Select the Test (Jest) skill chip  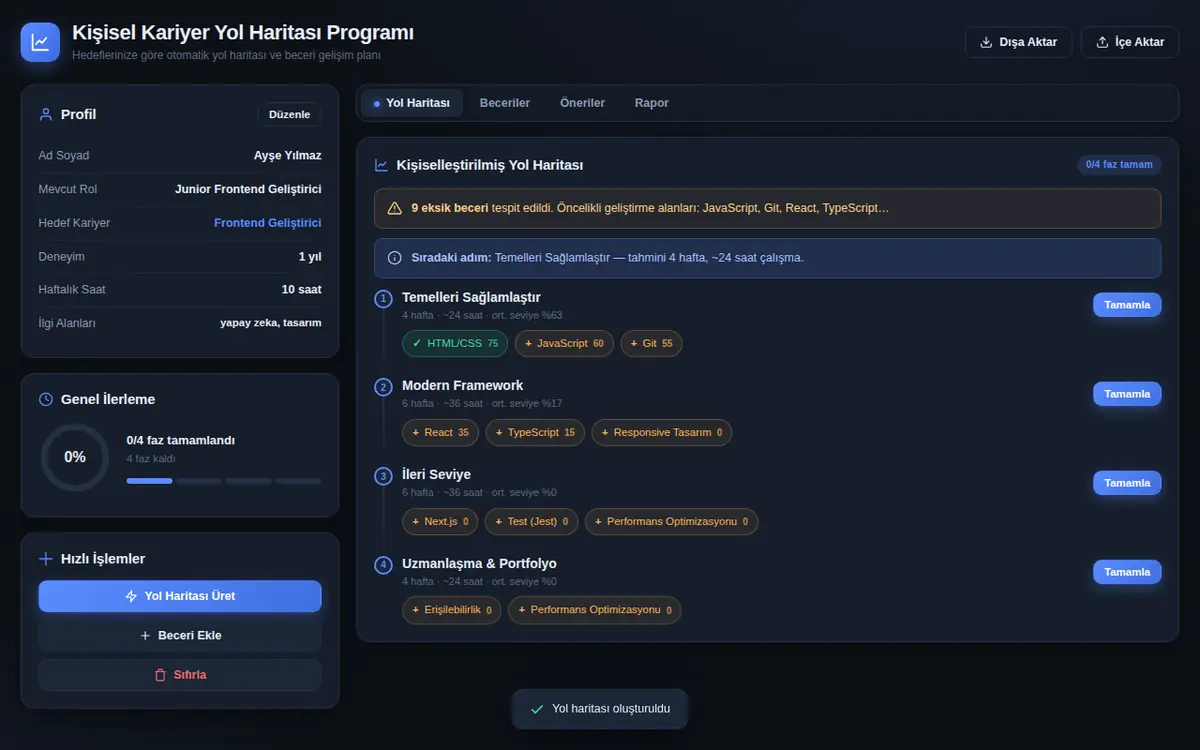(x=532, y=521)
